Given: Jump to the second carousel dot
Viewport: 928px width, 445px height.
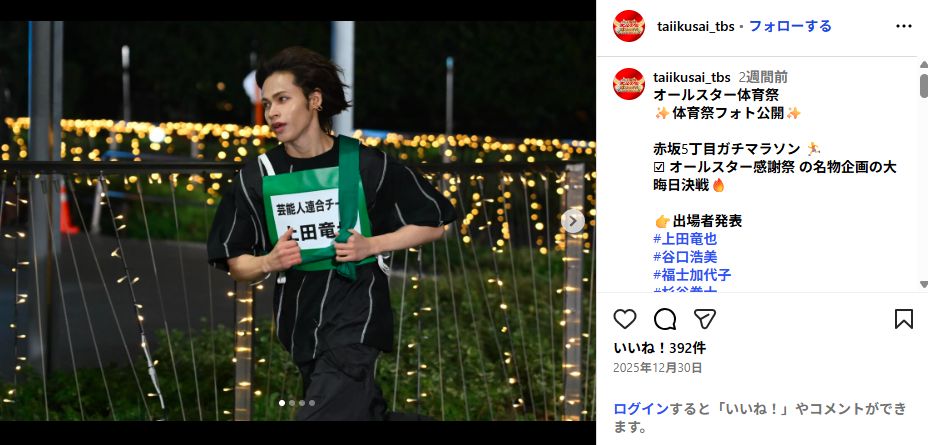Looking at the screenshot, I should click(292, 403).
